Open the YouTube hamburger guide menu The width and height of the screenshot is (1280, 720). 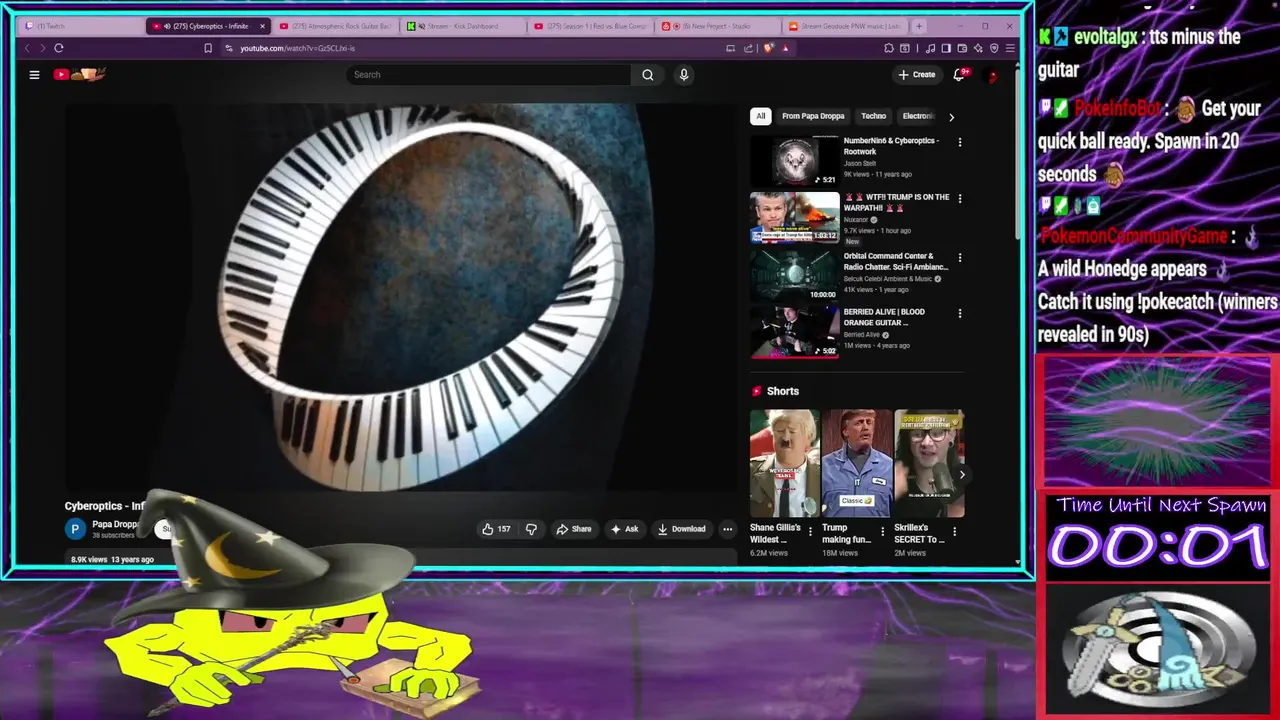[x=34, y=74]
